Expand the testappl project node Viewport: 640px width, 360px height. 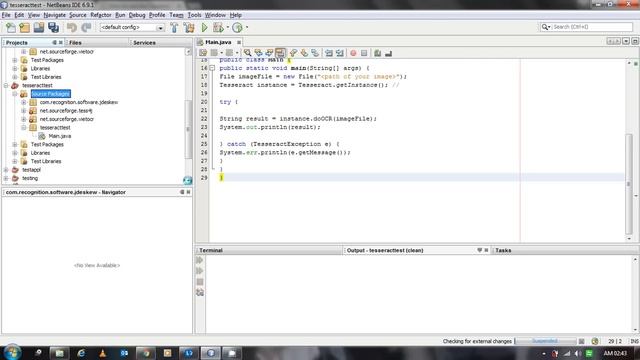pos(6,170)
